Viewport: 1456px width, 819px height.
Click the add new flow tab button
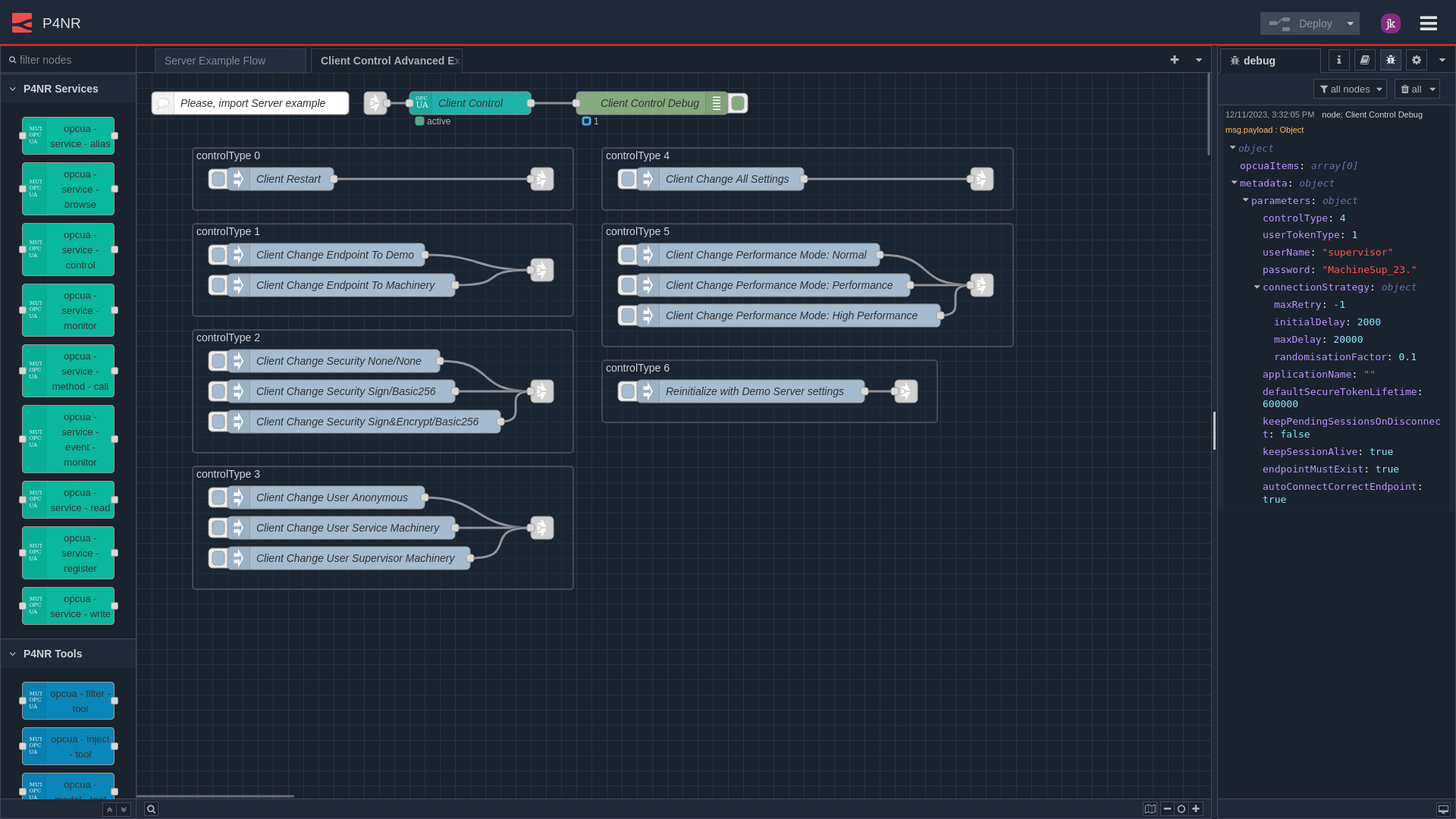(x=1175, y=59)
